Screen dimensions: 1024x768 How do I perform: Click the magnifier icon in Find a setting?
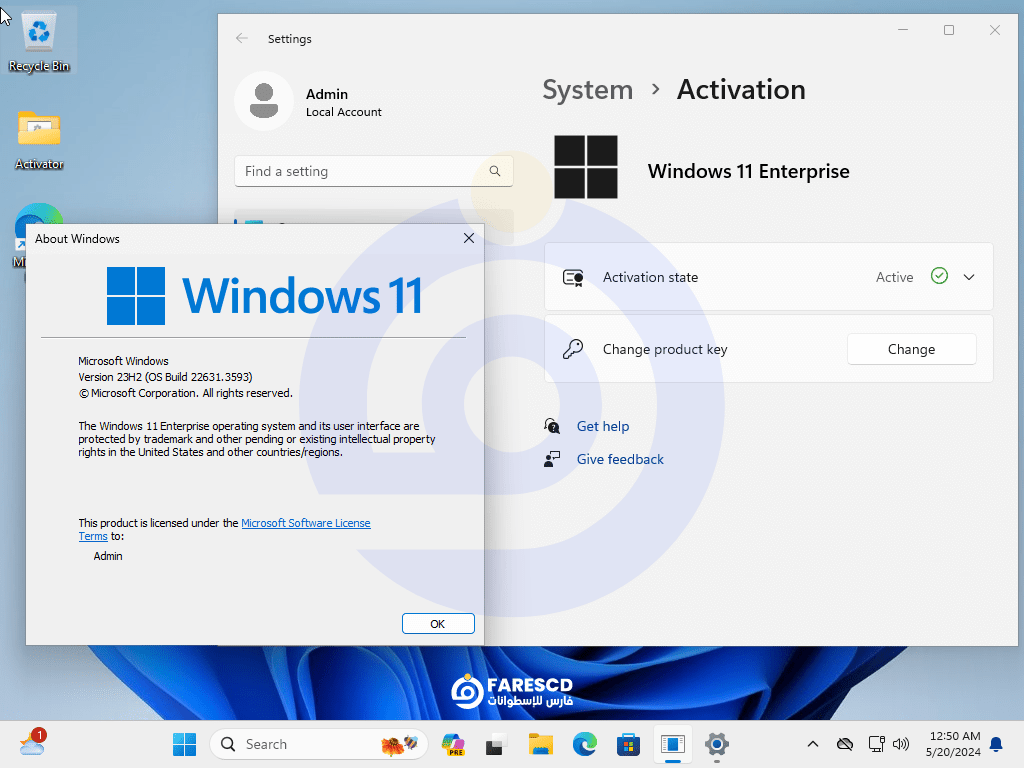coord(495,171)
